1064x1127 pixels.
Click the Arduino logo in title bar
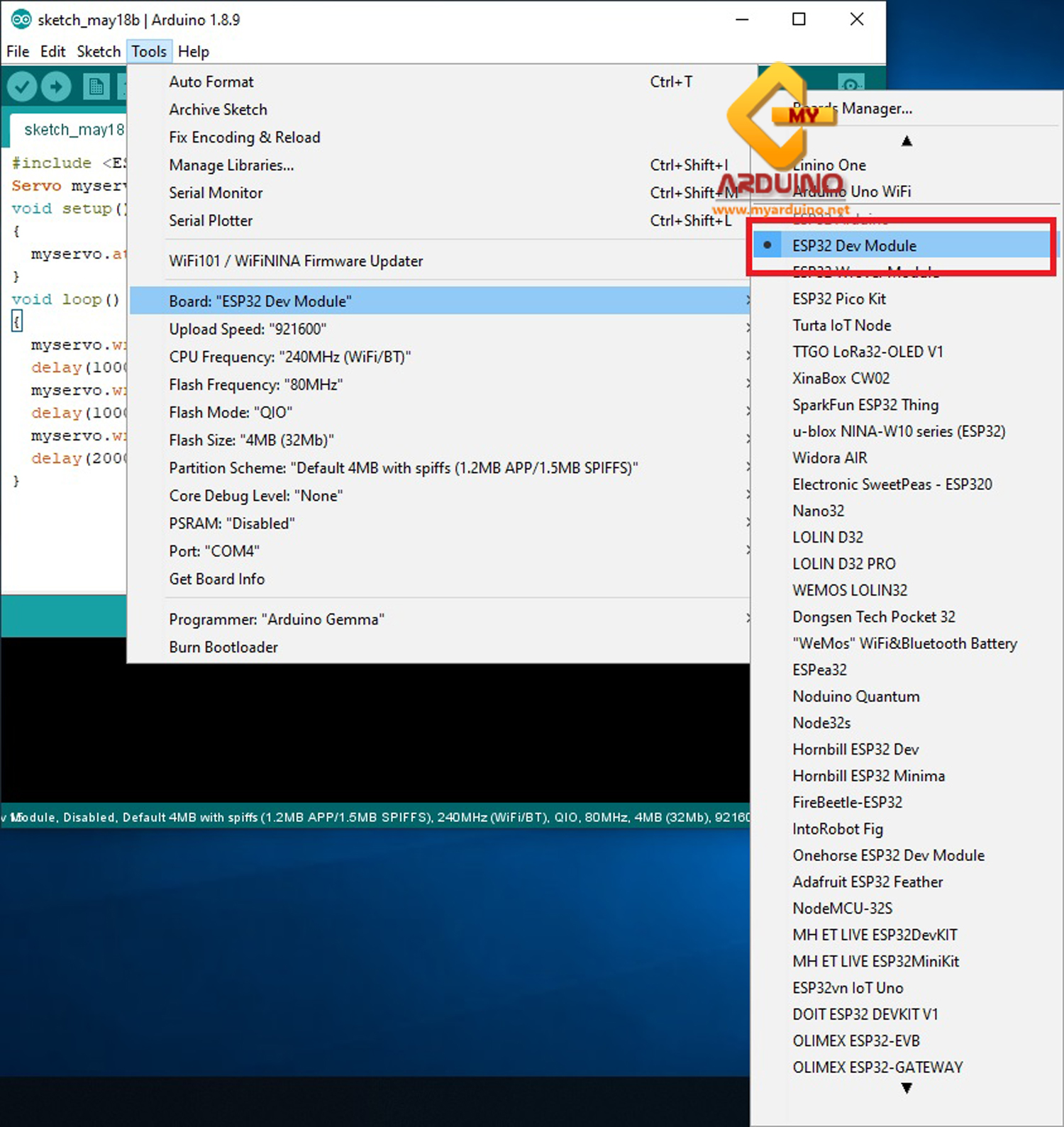[21, 20]
